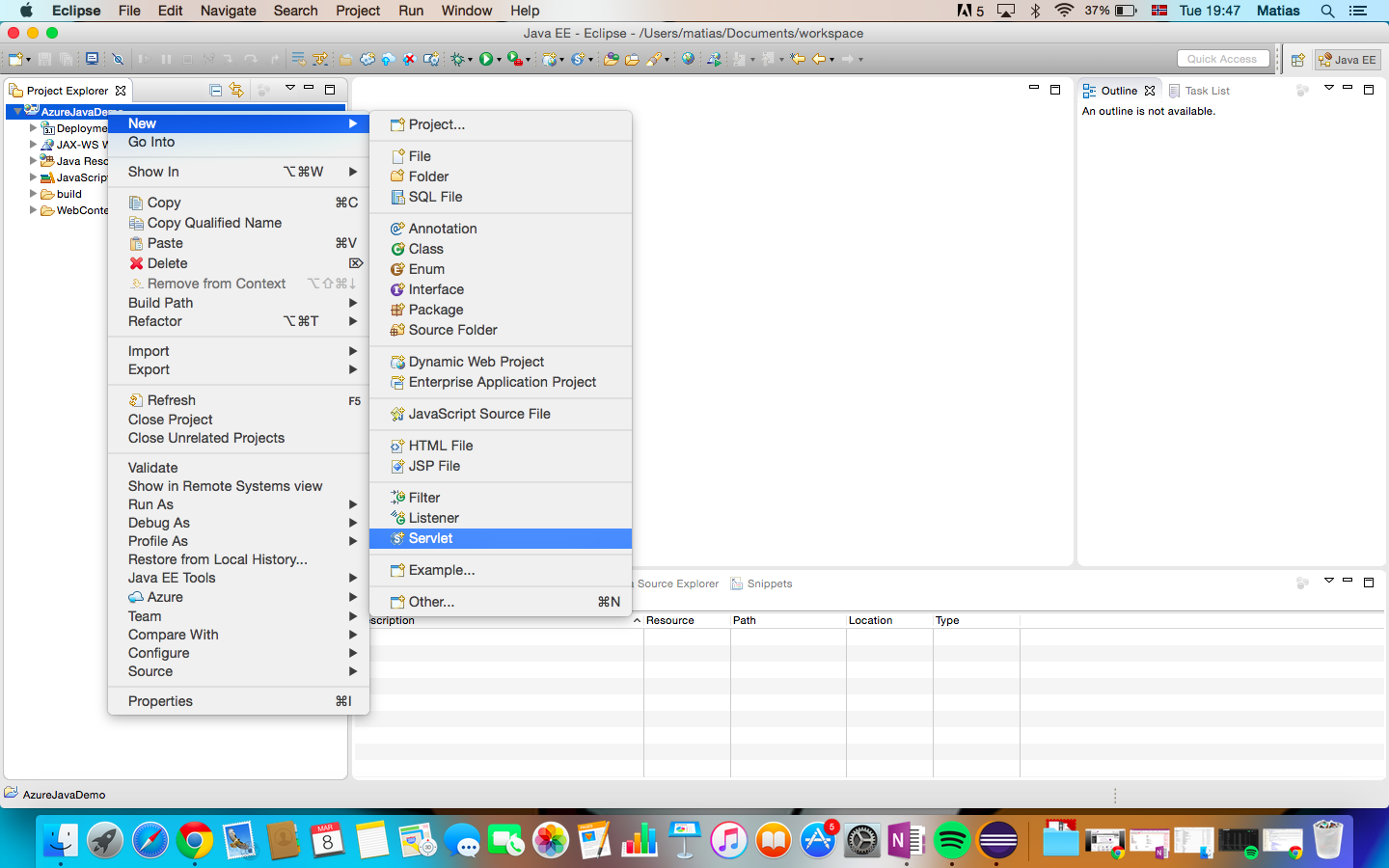This screenshot has width=1389, height=868.
Task: Click the New wizard toolbar icon
Action: (16, 59)
